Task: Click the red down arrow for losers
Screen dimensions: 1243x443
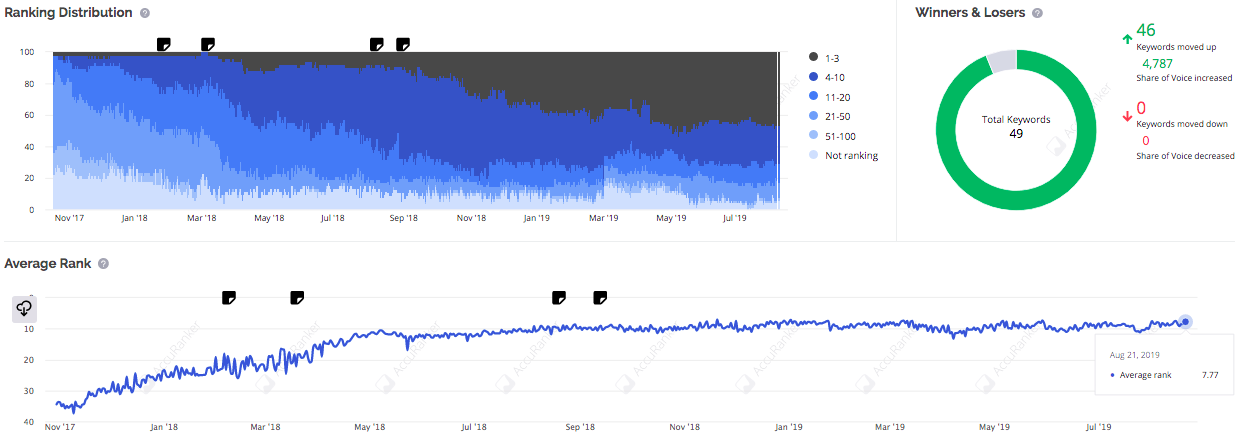Action: pos(1128,118)
